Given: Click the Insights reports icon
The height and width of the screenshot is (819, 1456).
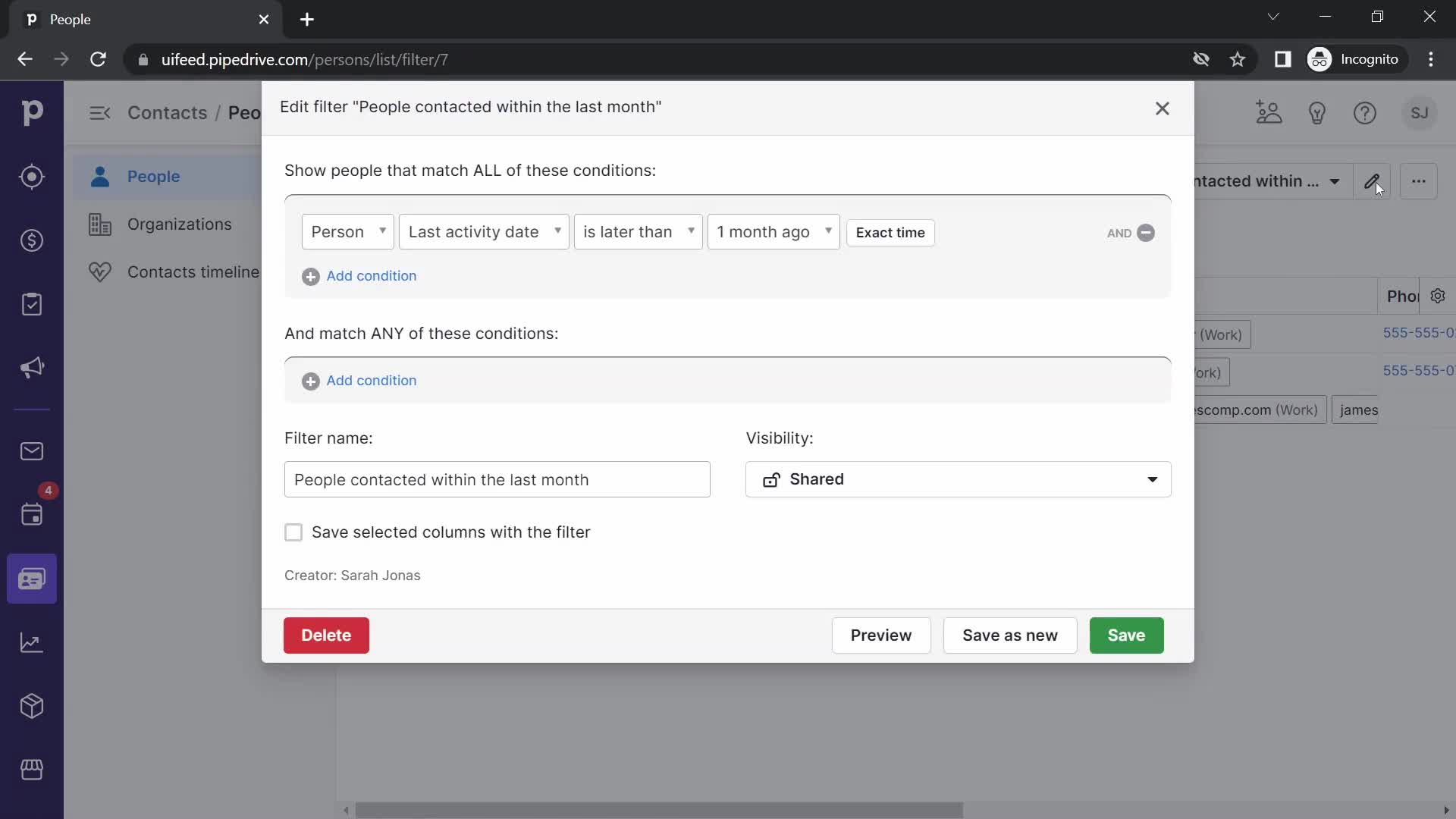Looking at the screenshot, I should click(x=32, y=642).
